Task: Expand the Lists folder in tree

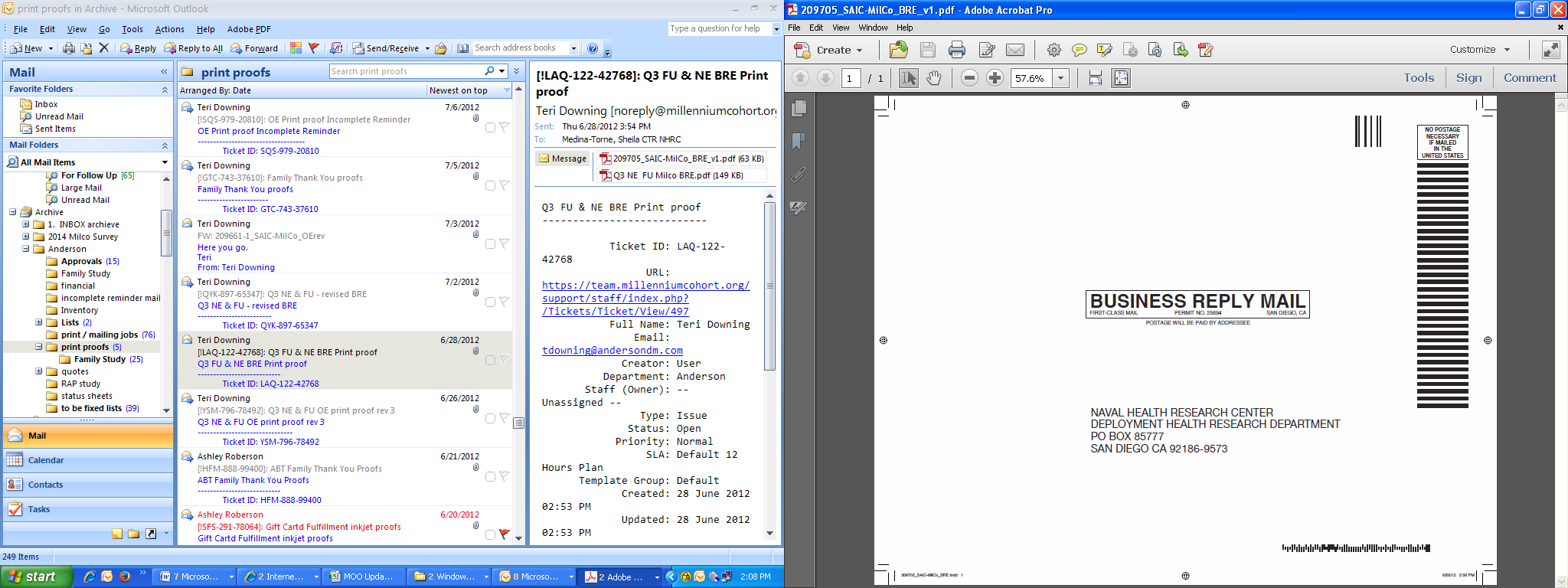Action: coord(38,322)
